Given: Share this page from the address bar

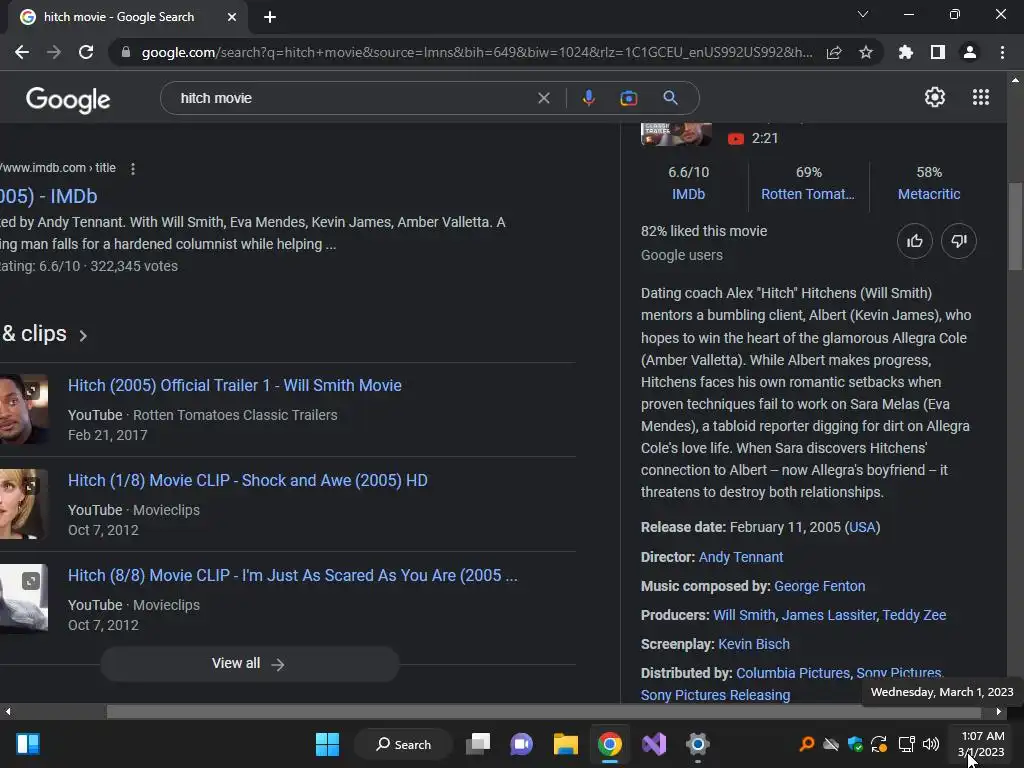Looking at the screenshot, I should tap(834, 52).
